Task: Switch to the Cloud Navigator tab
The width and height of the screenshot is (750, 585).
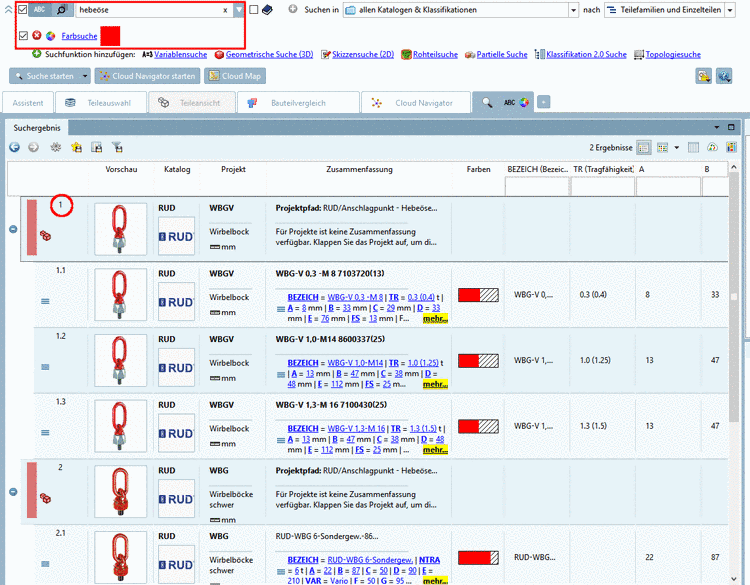Action: point(416,103)
